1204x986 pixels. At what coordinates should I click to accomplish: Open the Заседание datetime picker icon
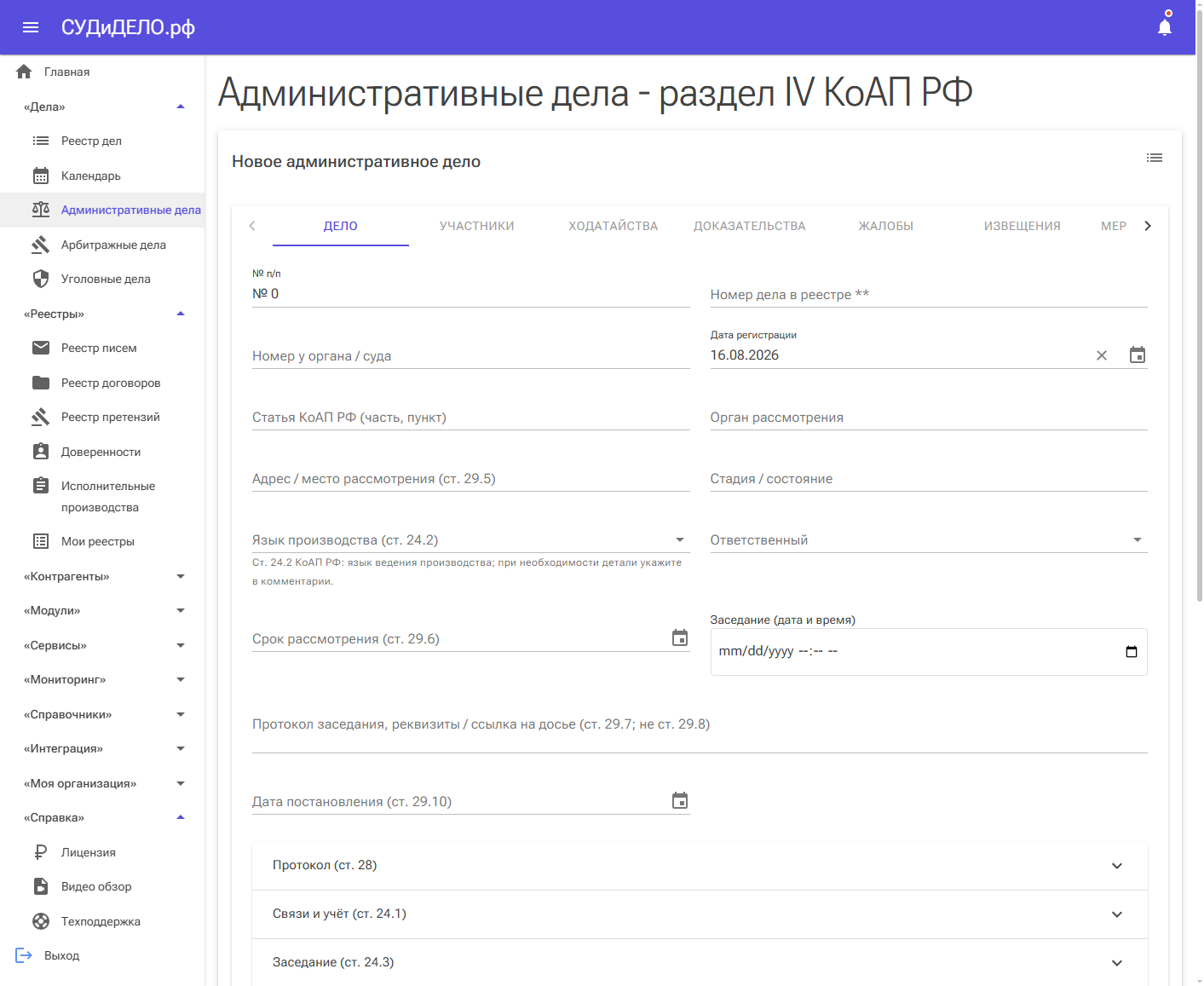(x=1132, y=652)
